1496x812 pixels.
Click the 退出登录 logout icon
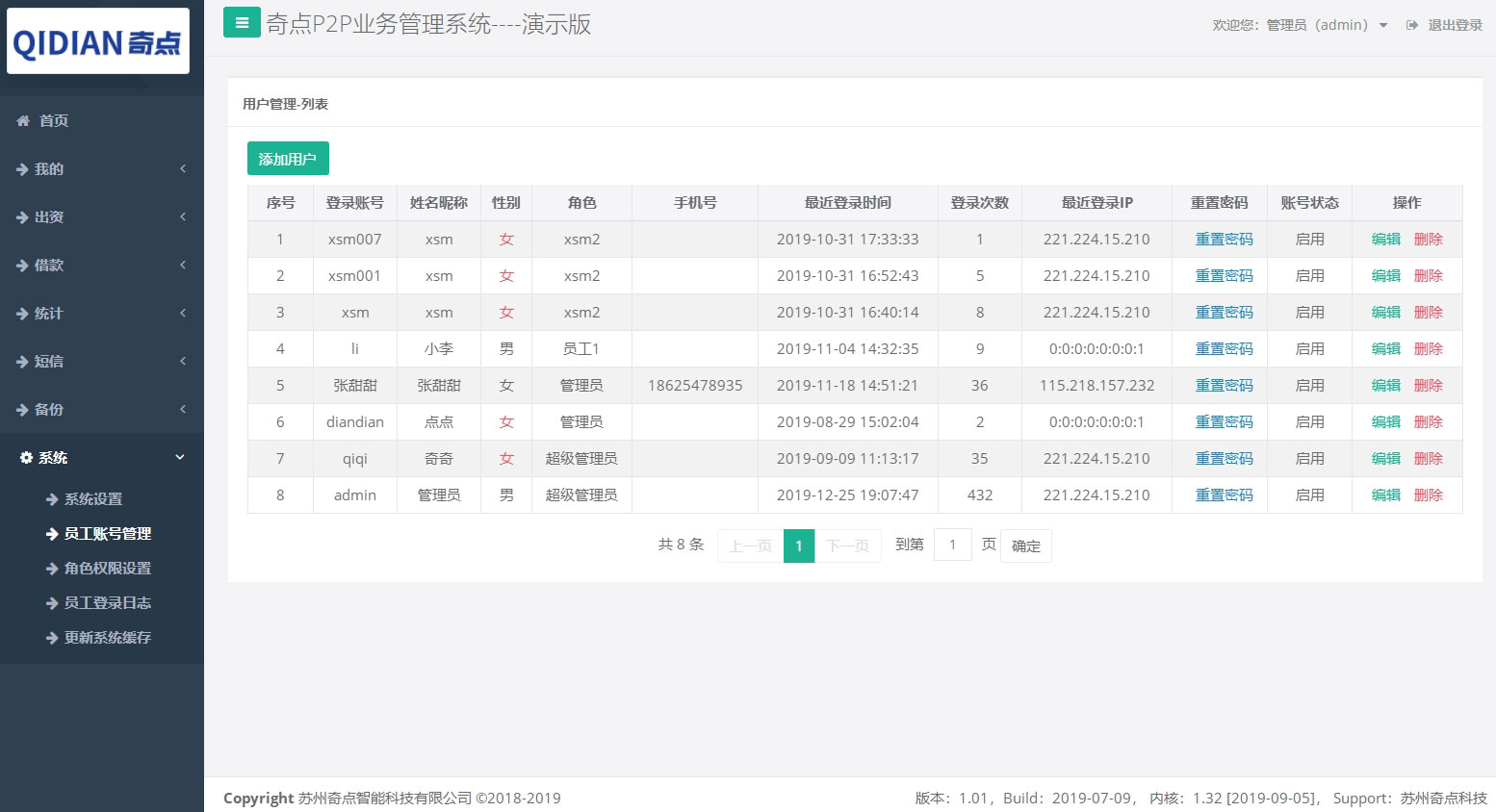coord(1410,25)
